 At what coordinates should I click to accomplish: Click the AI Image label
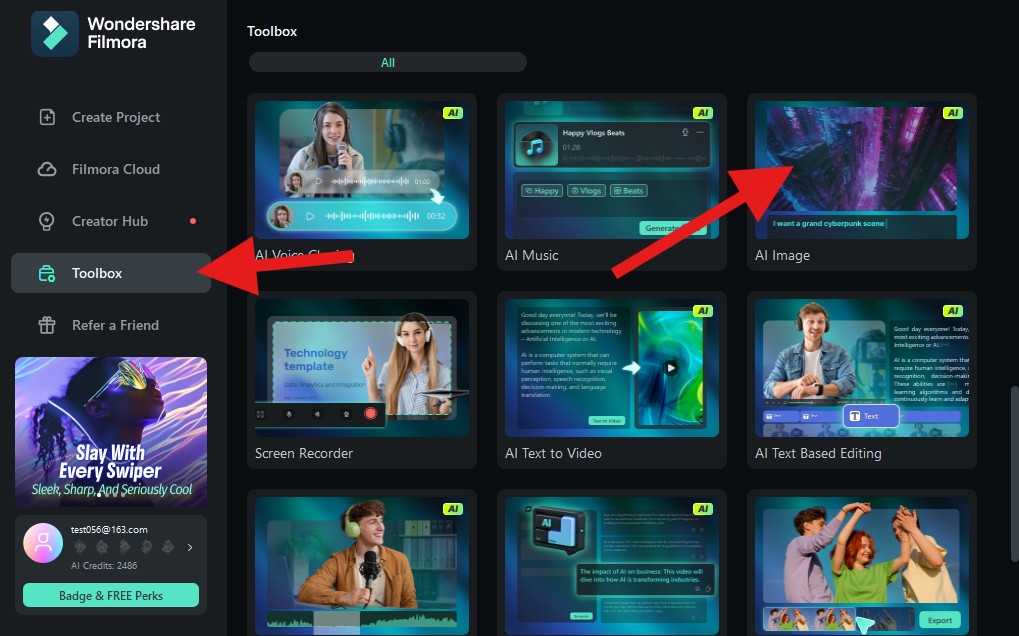(782, 255)
